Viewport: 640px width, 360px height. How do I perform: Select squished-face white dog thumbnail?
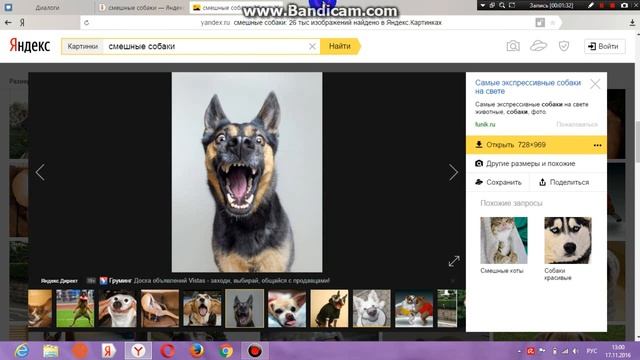pos(117,309)
